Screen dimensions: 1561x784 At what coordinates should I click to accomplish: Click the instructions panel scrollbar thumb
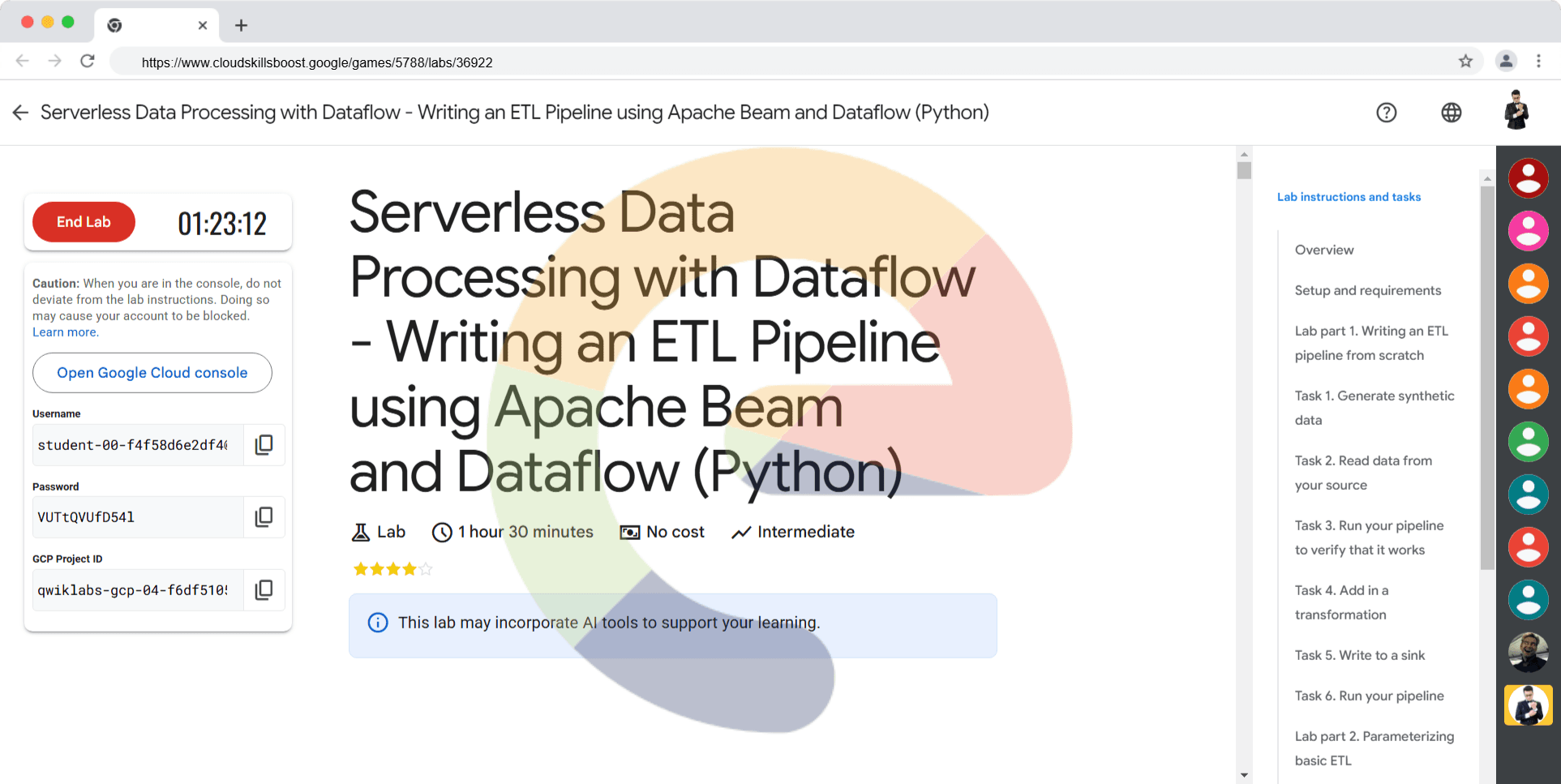tap(1486, 378)
